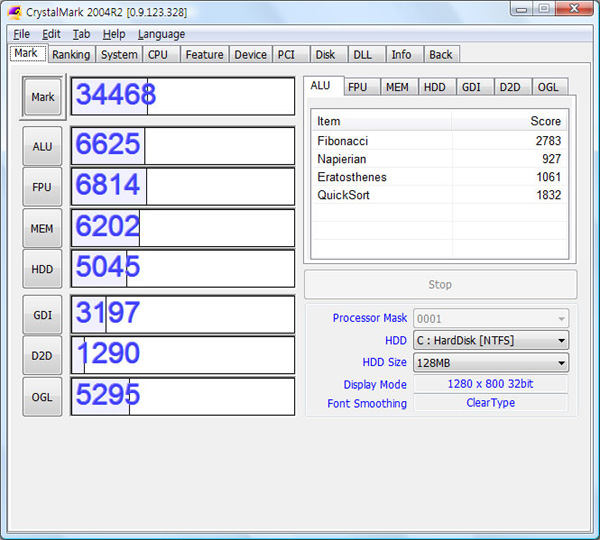Run the OGL benchmark button

42,397
